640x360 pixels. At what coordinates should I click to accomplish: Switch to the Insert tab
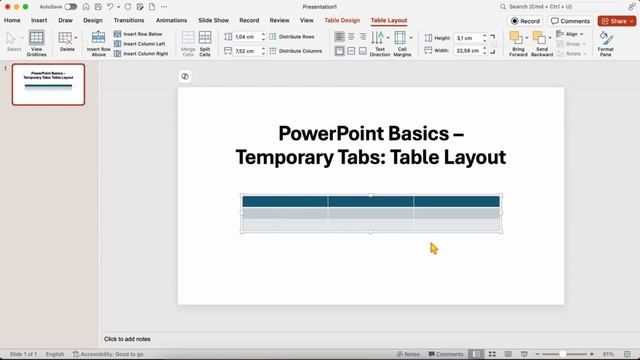click(x=39, y=20)
